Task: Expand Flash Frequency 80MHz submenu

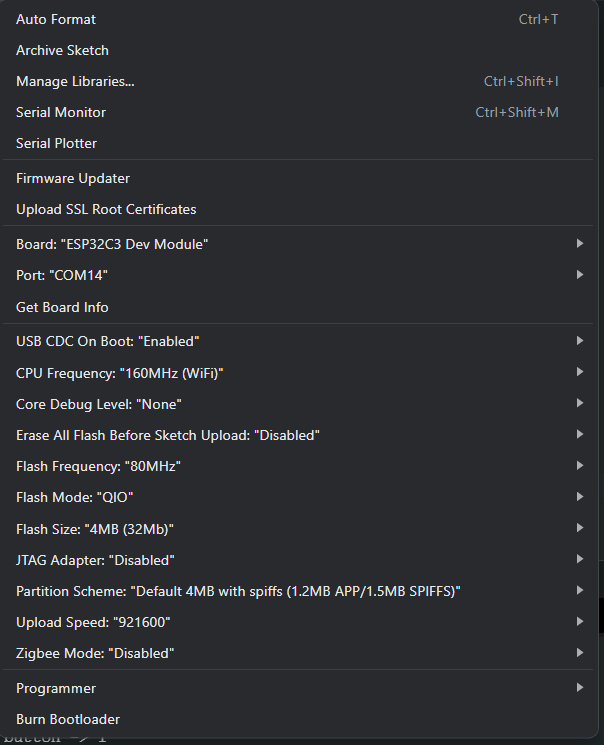Action: point(98,466)
